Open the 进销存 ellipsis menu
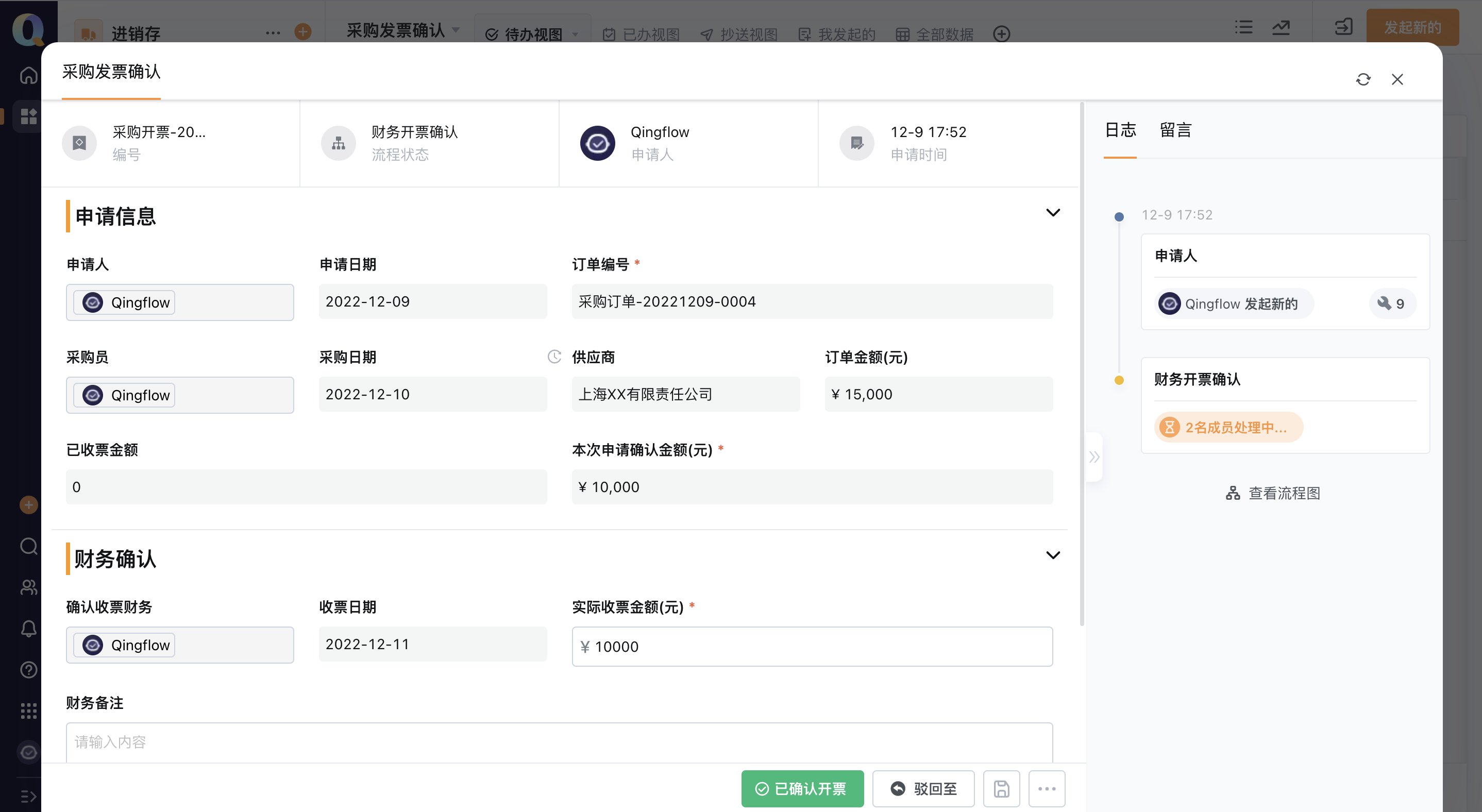Screen dimensions: 1482x812 [x=273, y=33]
